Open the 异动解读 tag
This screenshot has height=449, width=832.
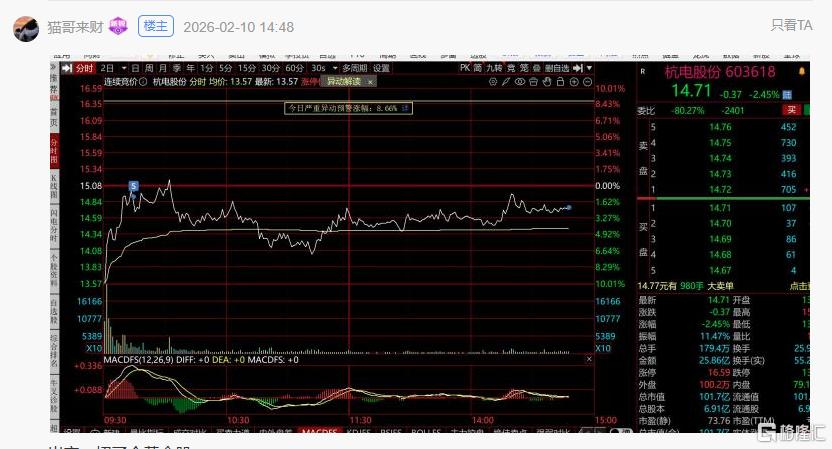[x=344, y=81]
